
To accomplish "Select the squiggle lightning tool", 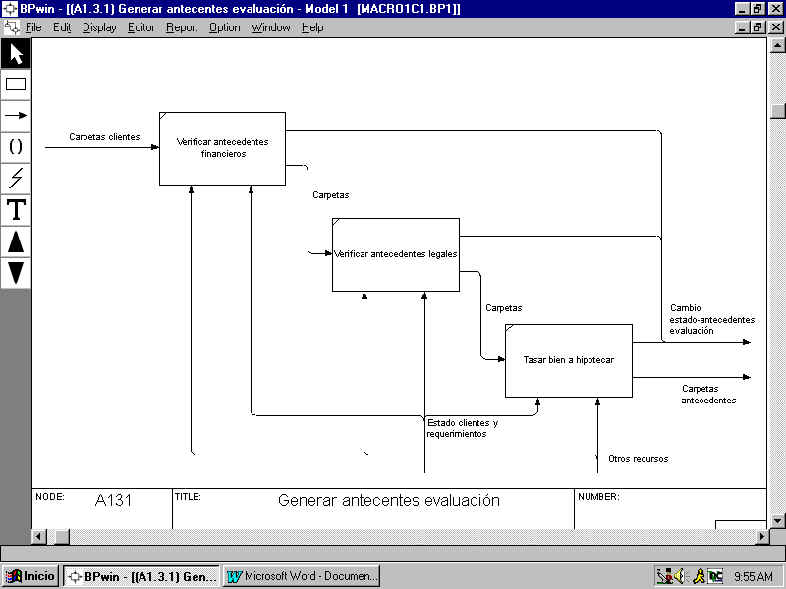I will pos(16,178).
